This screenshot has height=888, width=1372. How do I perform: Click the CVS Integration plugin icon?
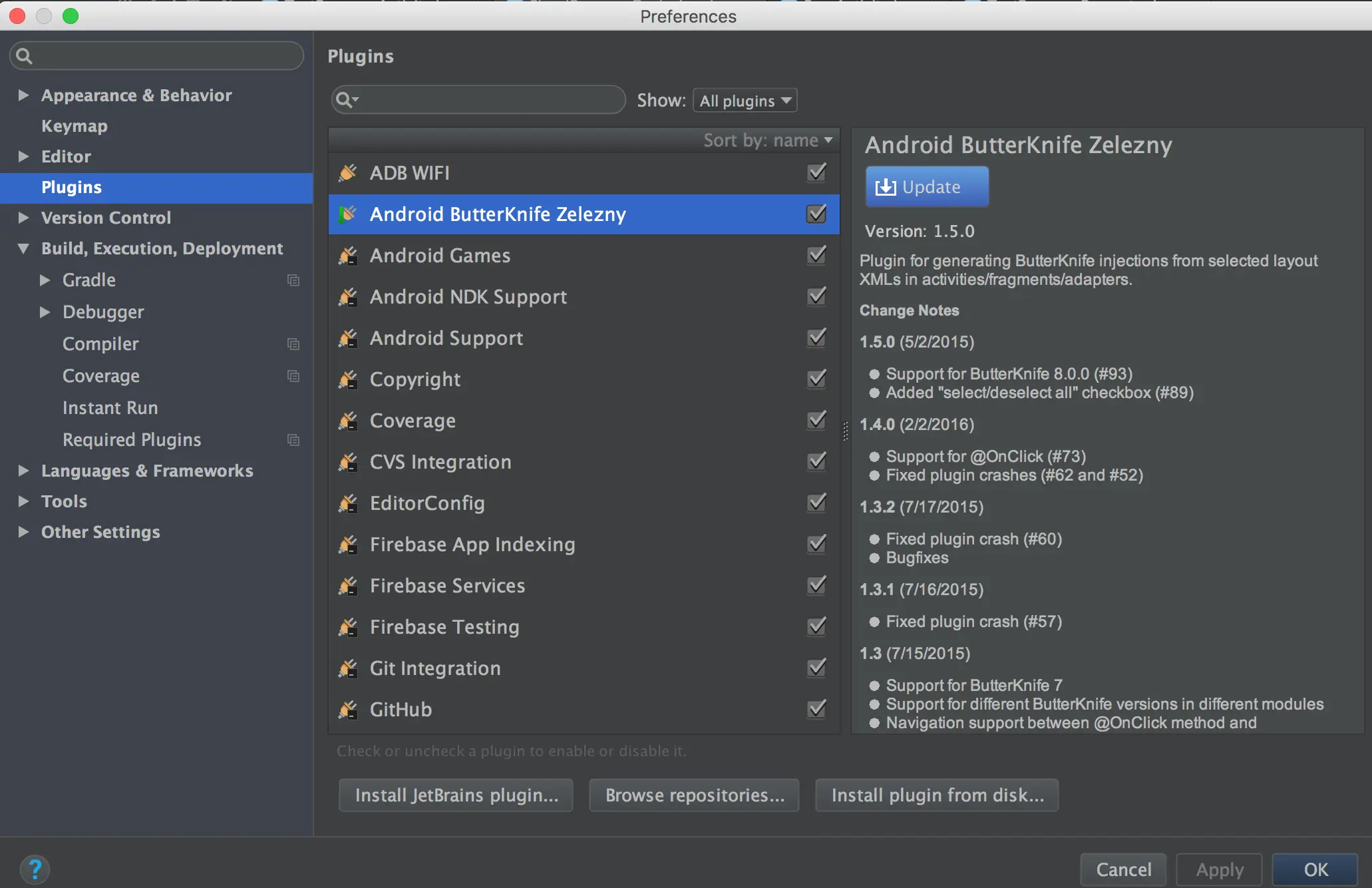[x=348, y=462]
